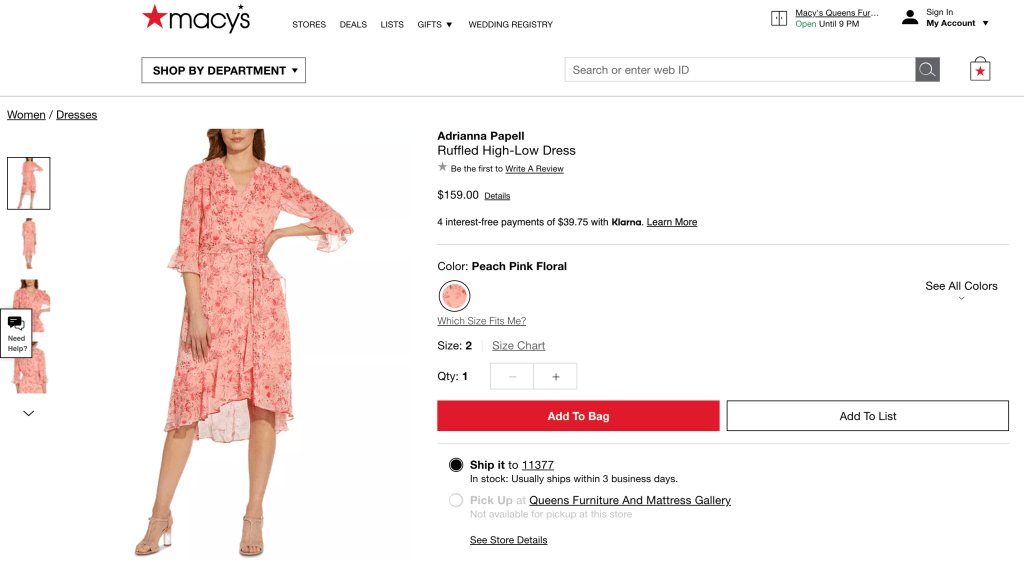Increase quantity with plus button
Image resolution: width=1024 pixels, height=563 pixels.
[556, 377]
